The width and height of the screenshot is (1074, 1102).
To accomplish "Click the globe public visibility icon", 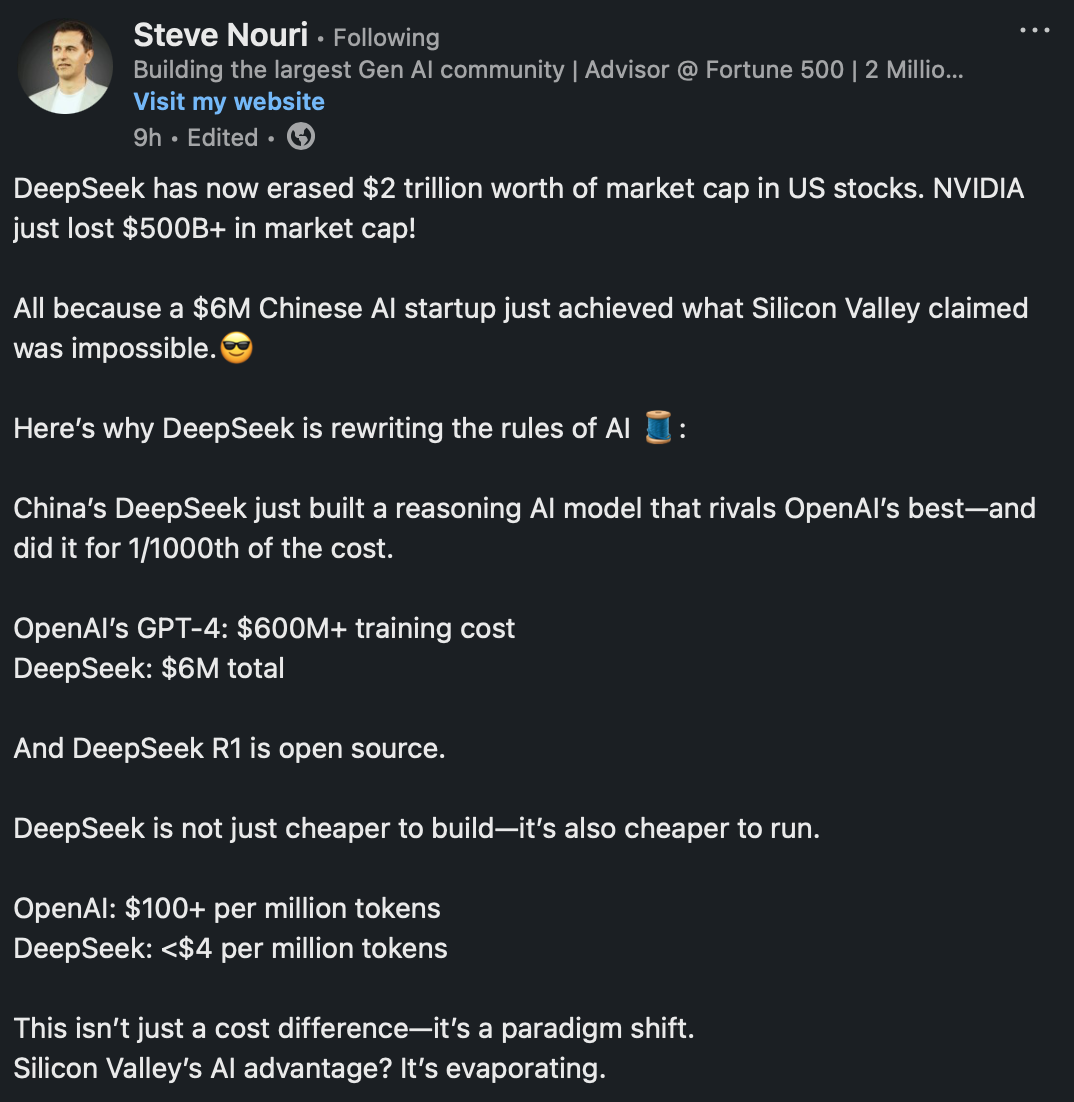I will [301, 136].
